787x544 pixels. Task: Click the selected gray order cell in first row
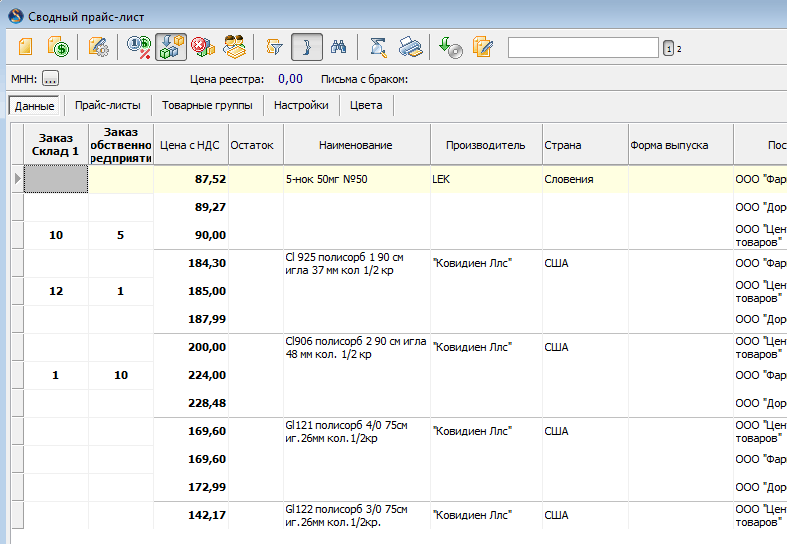(56, 179)
